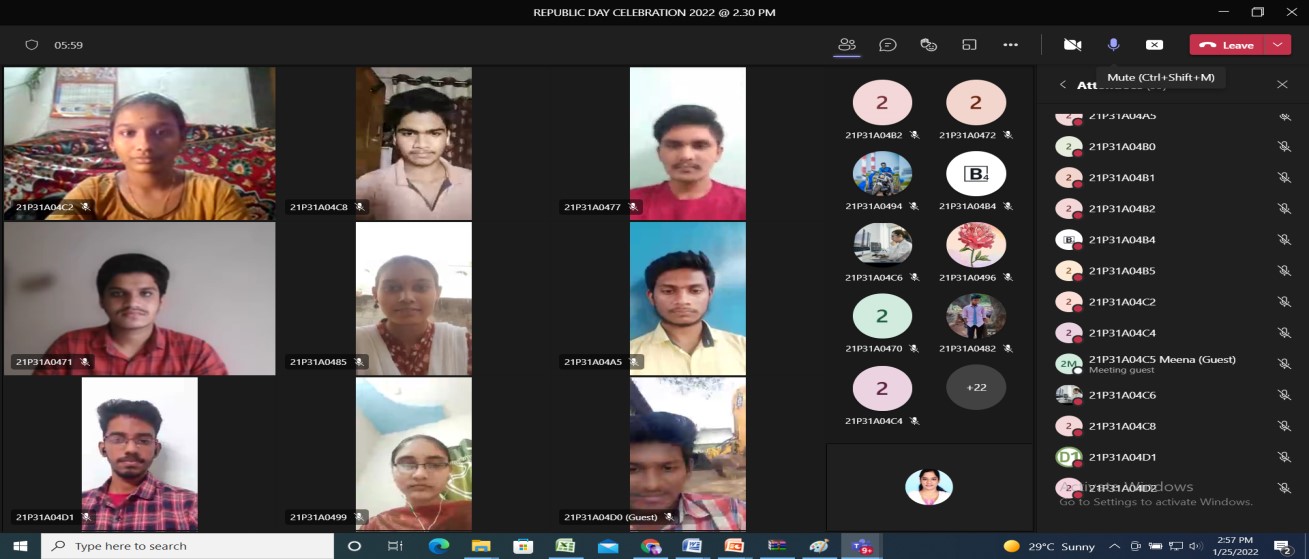
Task: Mute the microphone
Action: coord(1113,45)
